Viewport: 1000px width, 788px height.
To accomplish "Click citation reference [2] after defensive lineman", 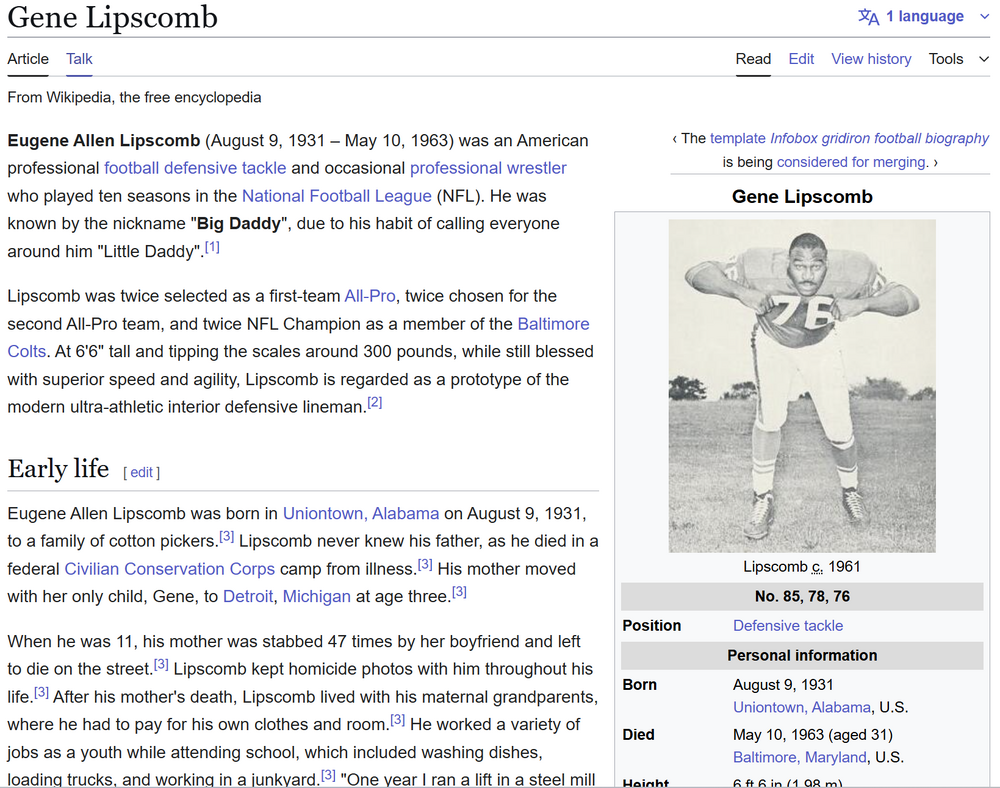I will 374,403.
